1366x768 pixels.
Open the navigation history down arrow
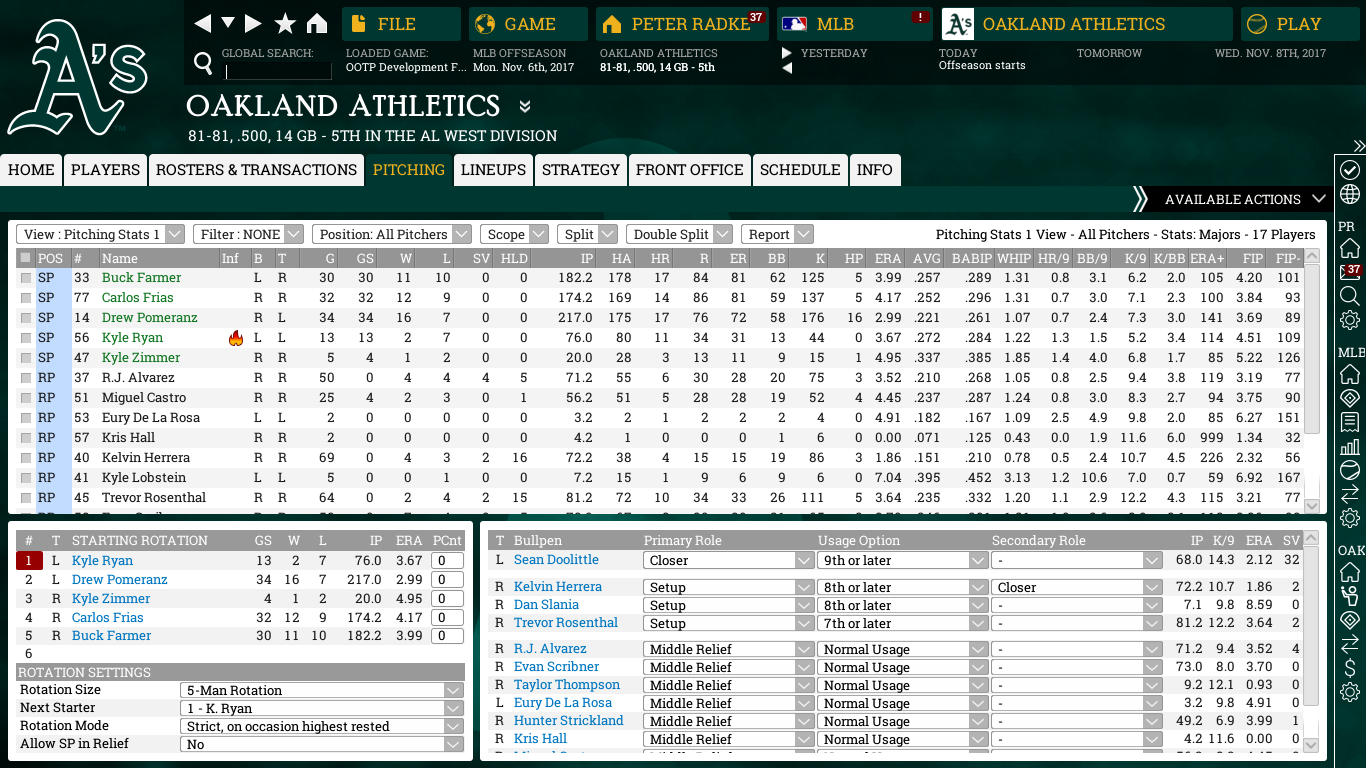point(228,23)
